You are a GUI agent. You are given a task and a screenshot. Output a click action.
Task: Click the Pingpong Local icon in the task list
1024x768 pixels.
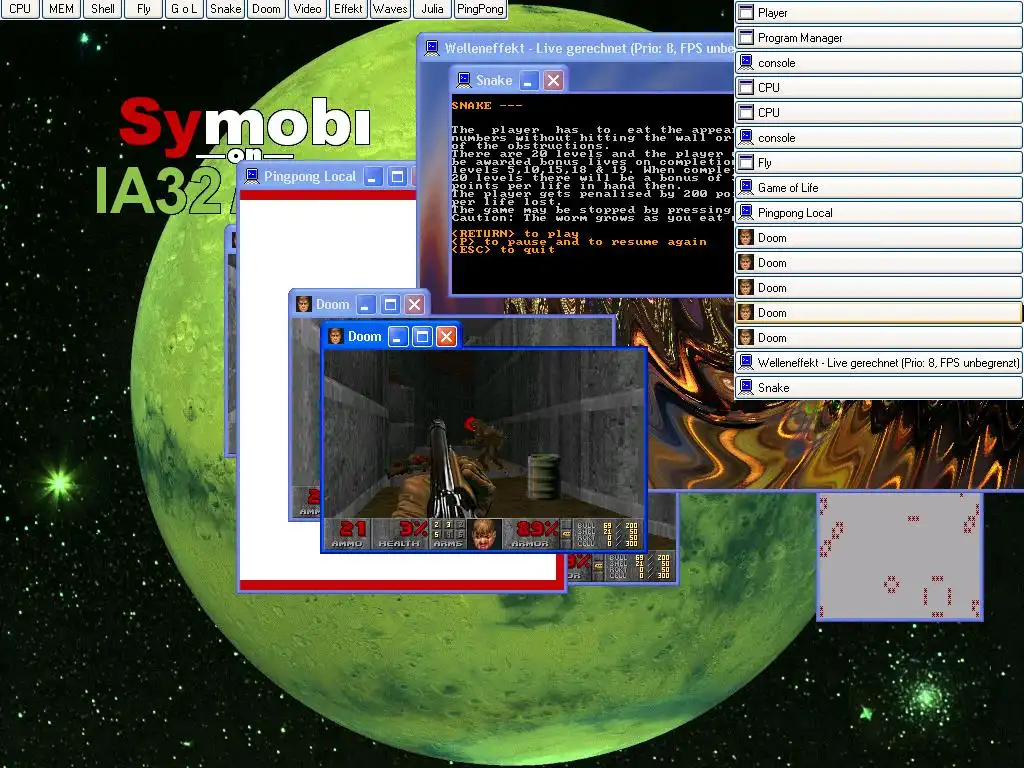[x=745, y=213]
